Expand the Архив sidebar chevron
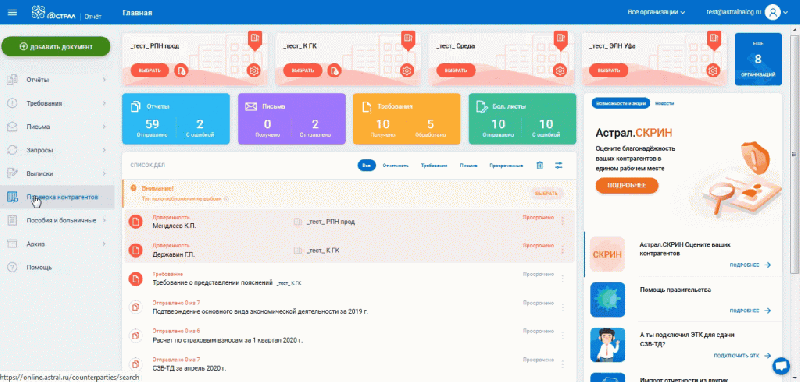Screen dimensions: 800x382 point(104,244)
